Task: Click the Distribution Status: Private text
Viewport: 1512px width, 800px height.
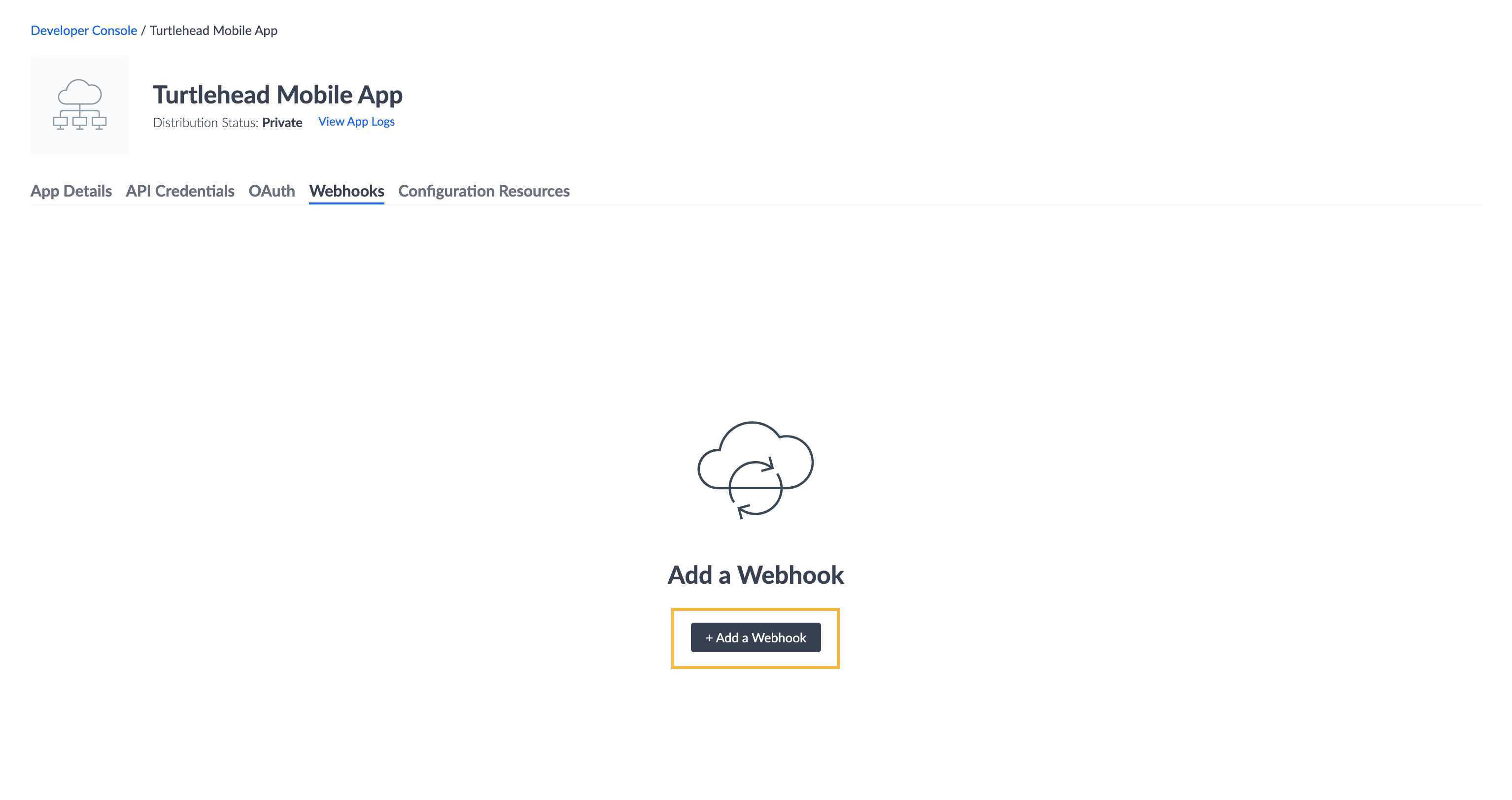Action: (228, 123)
